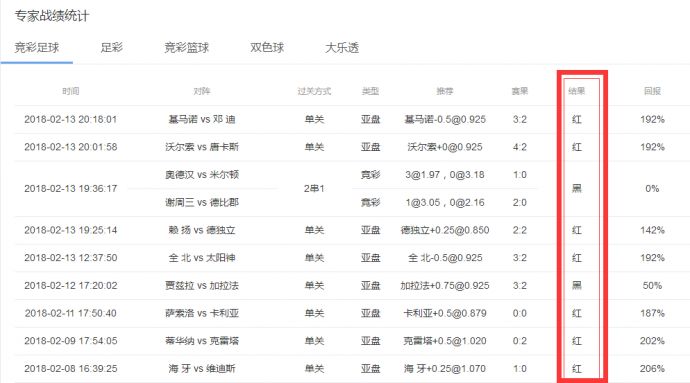
Task: Open the 谢周三 vs 德比郡 match
Action: tap(202, 203)
